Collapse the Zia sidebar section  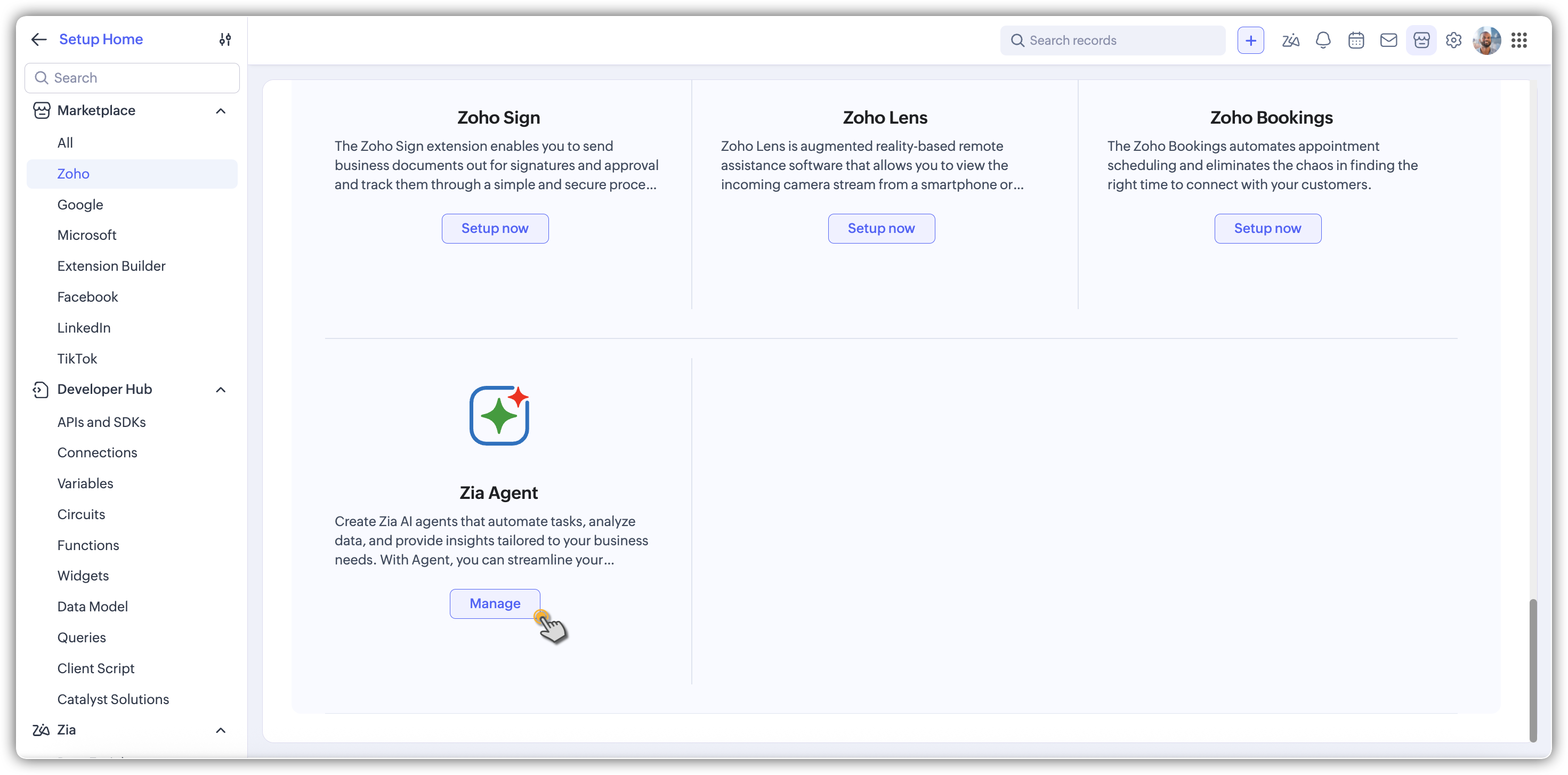220,730
